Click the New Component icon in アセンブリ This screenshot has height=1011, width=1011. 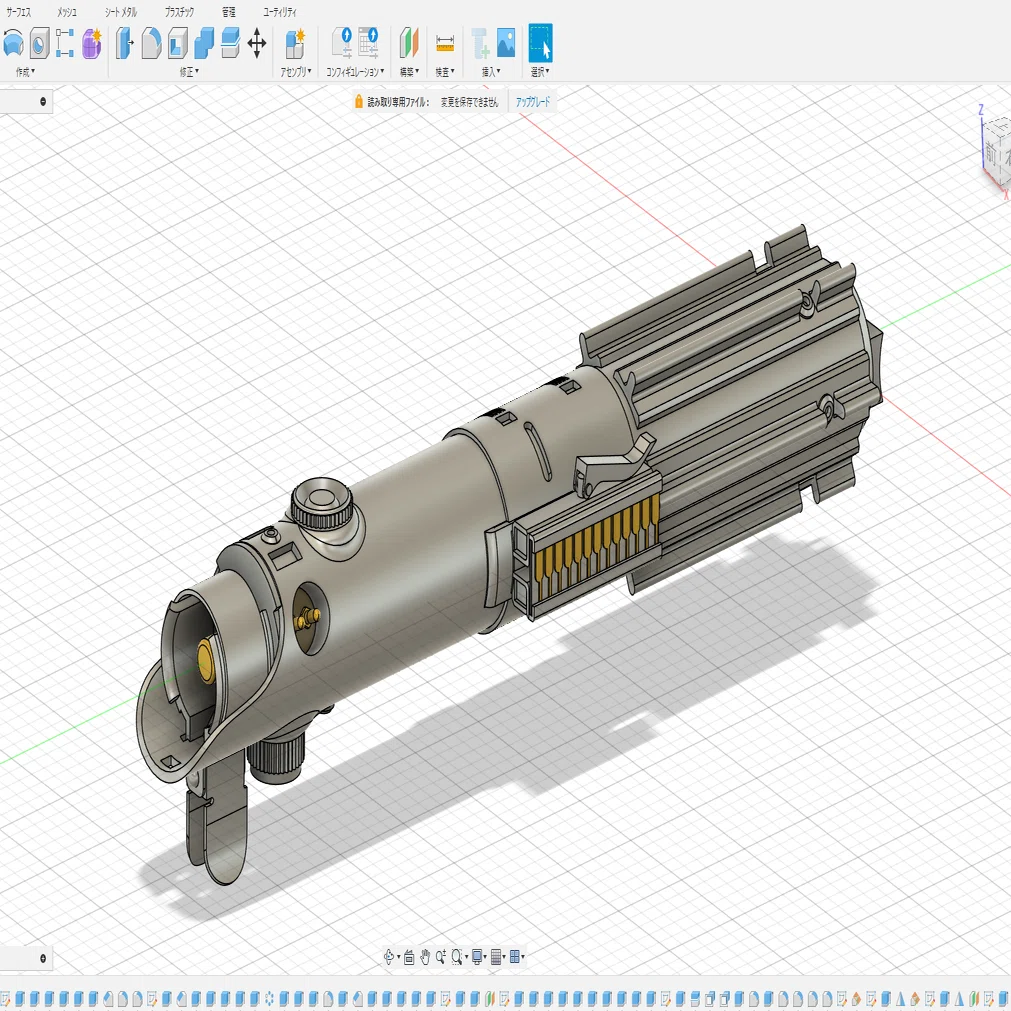click(x=295, y=43)
